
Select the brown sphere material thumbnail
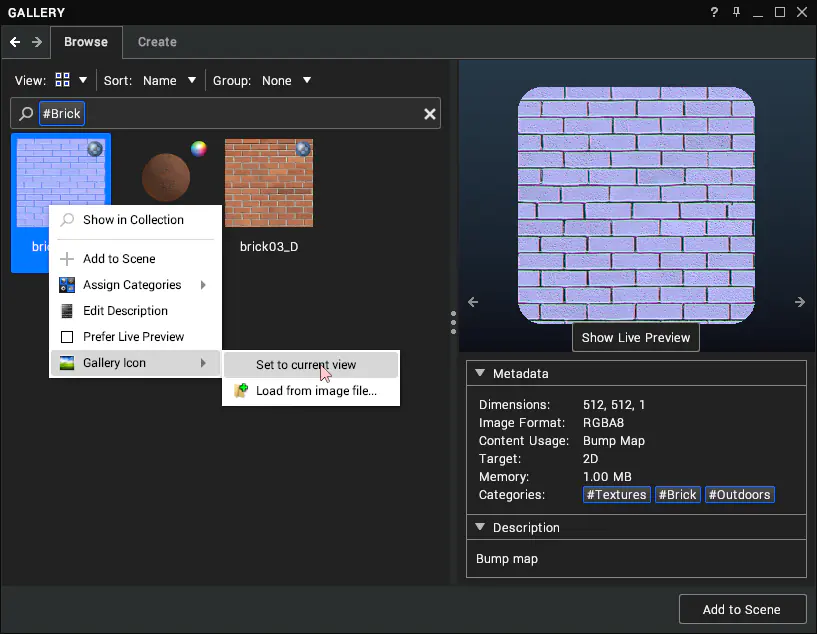pos(166,177)
